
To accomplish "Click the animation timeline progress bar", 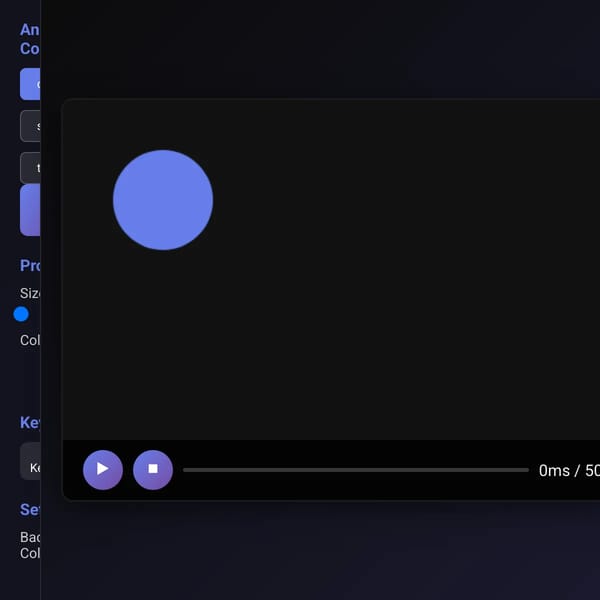I will (x=355, y=470).
